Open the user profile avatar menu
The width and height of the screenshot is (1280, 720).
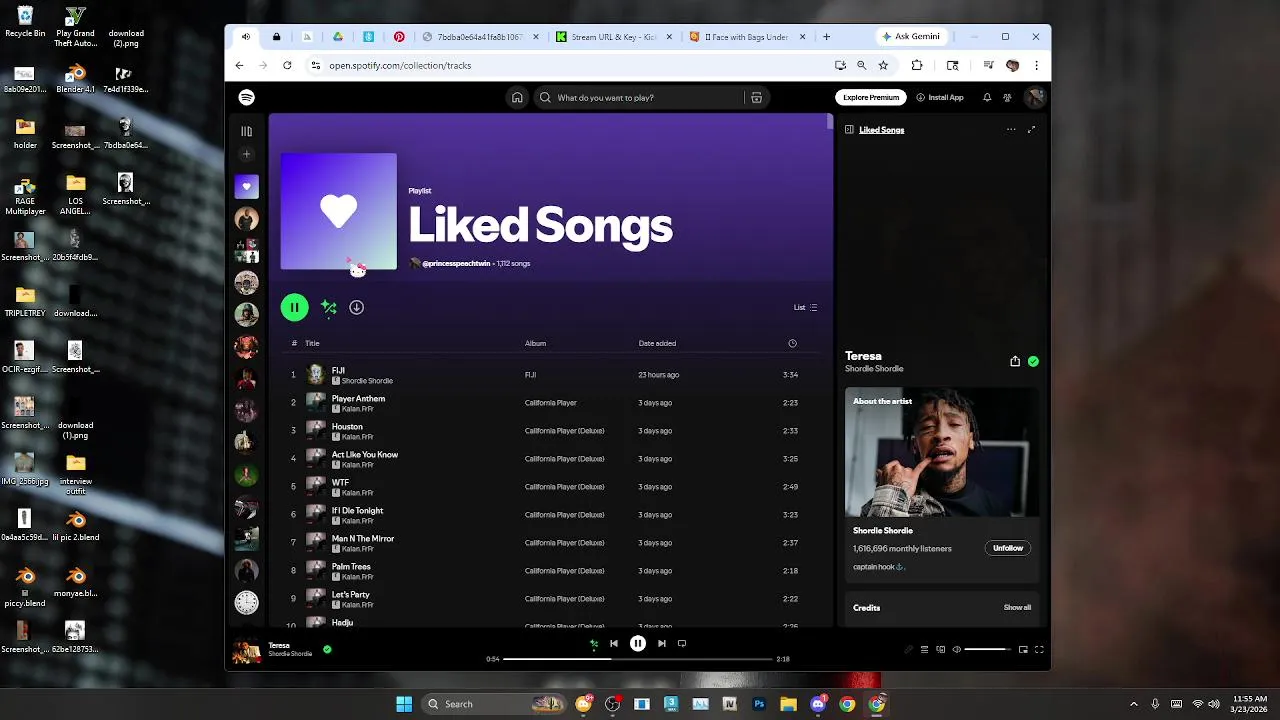1035,97
